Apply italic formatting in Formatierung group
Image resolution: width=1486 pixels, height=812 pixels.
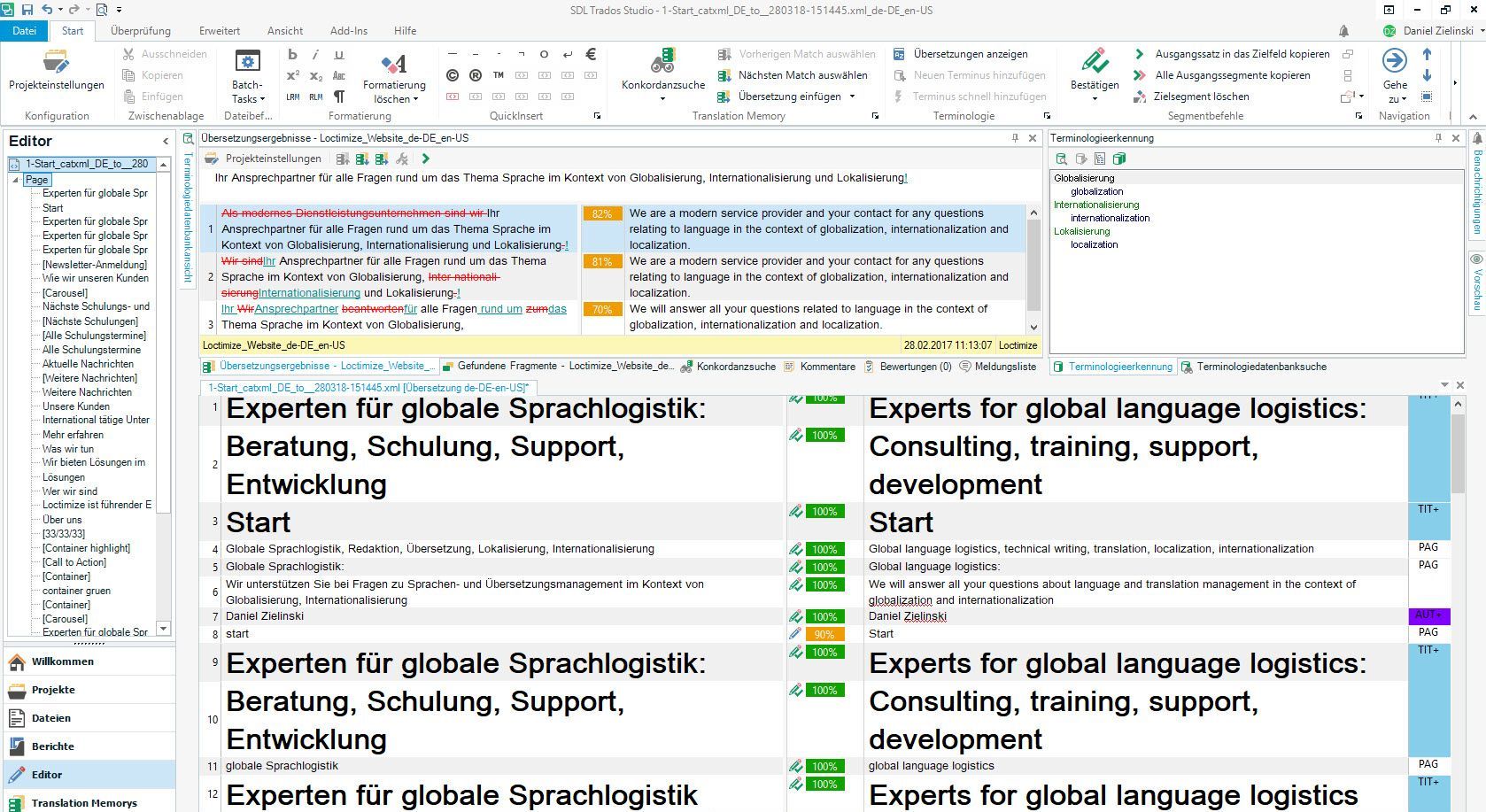pyautogui.click(x=316, y=54)
